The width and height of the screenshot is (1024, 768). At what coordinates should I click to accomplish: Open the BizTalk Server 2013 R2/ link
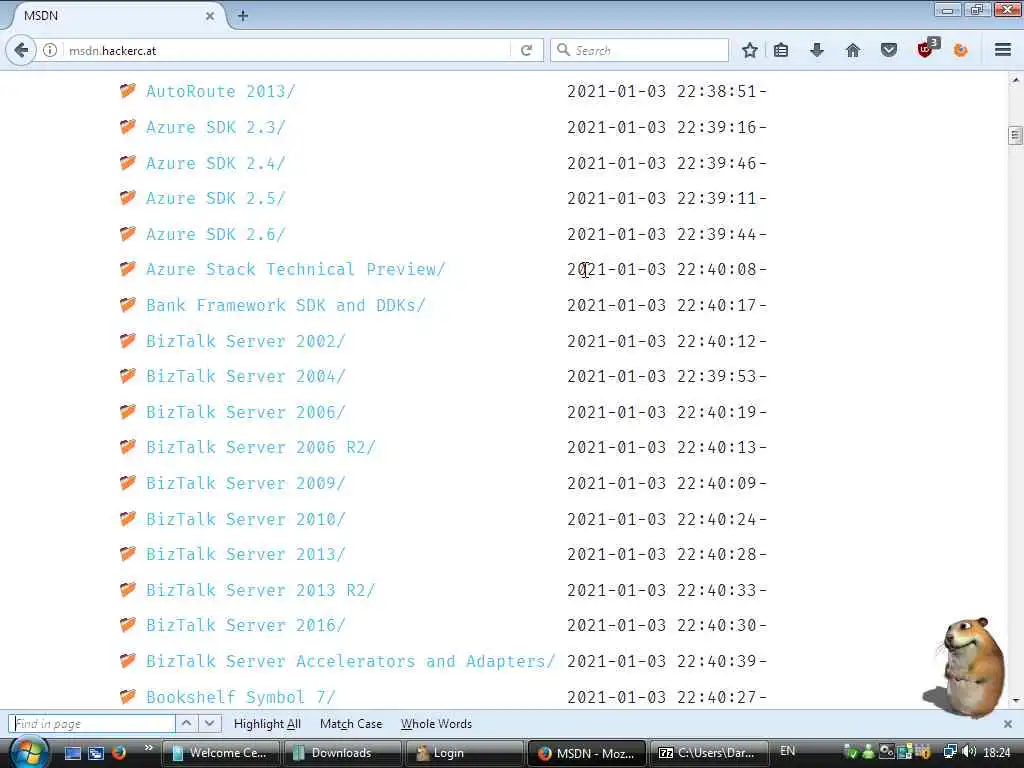tap(261, 590)
